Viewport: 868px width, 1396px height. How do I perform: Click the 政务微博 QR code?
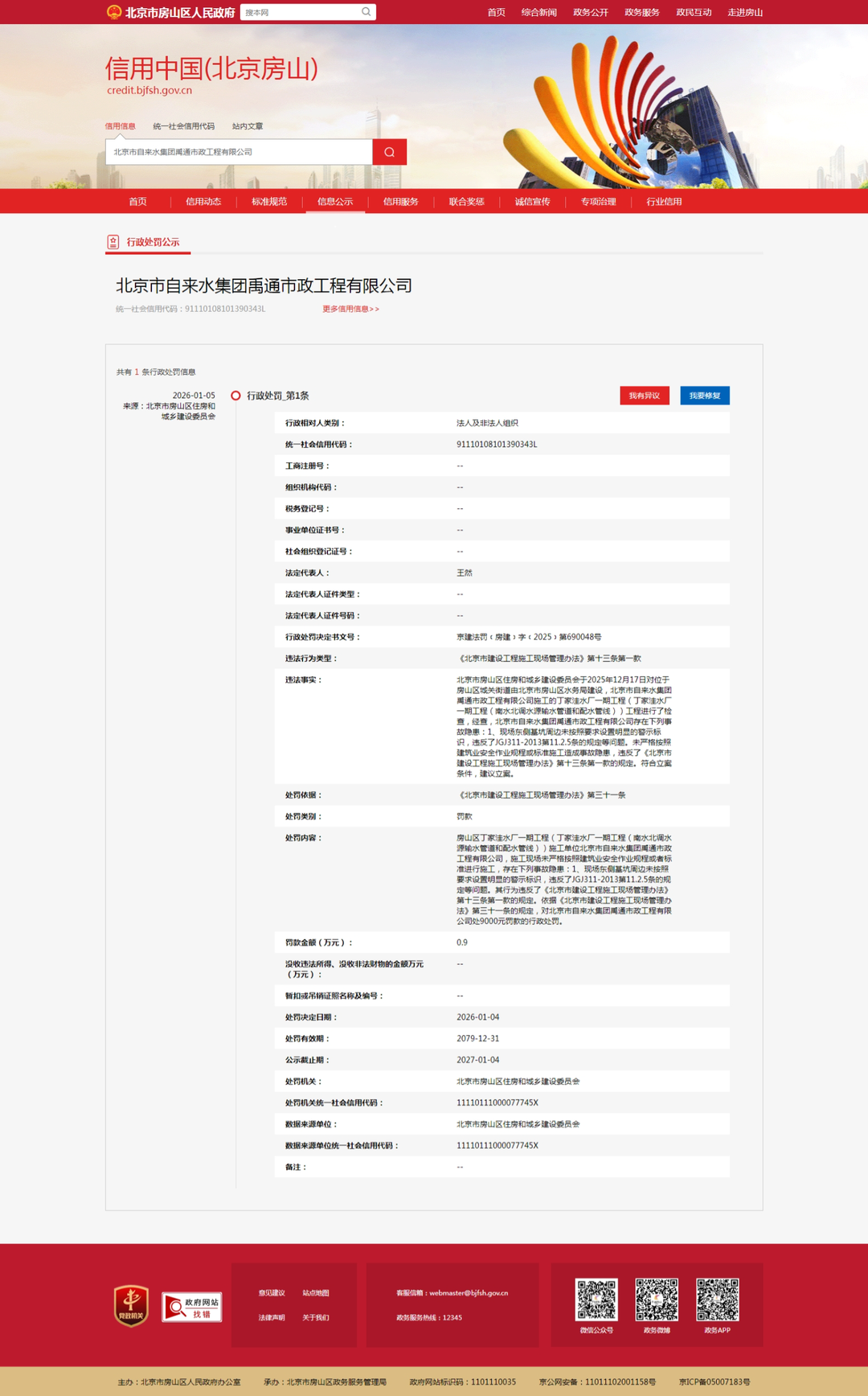tap(657, 1300)
